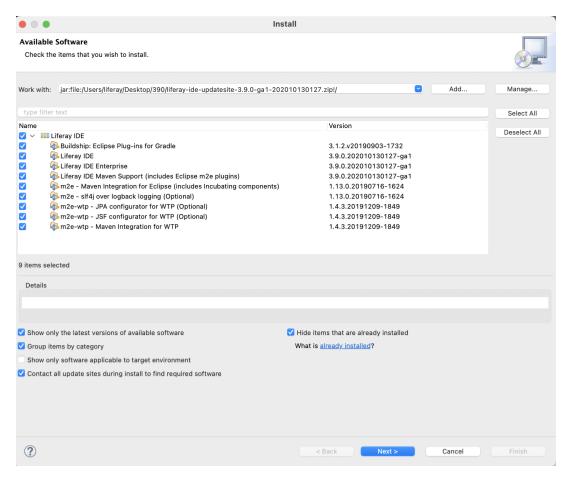
Task: Click the Buildship Eclipse Plug-ins feature icon
Action: 54,146
